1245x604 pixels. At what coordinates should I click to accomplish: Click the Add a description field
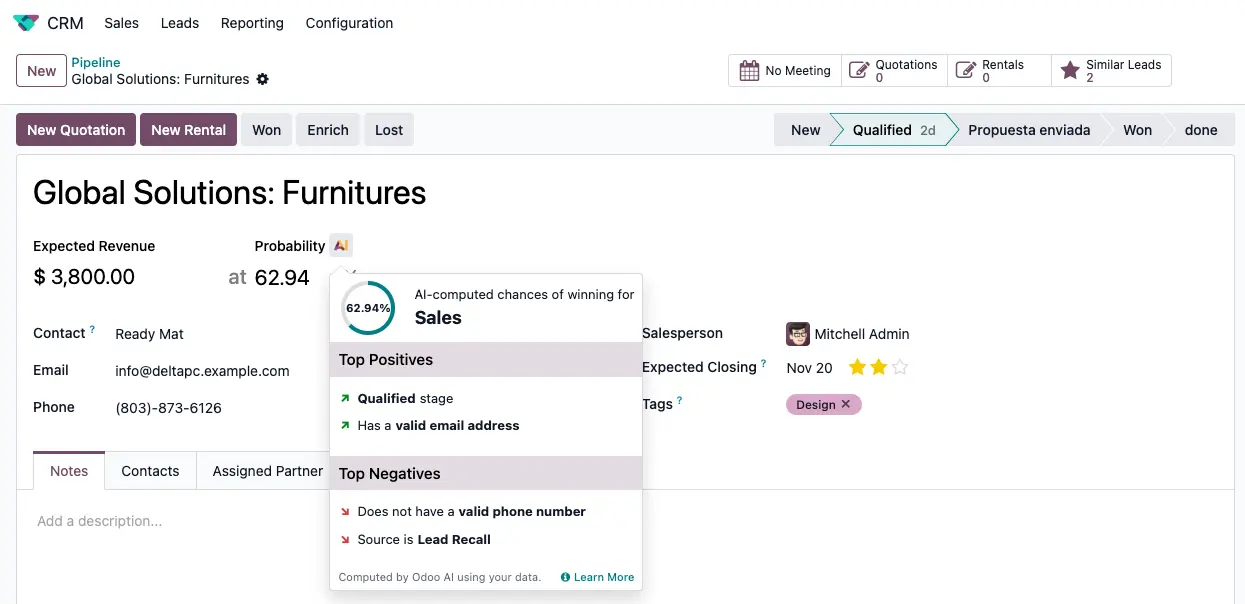pos(100,520)
